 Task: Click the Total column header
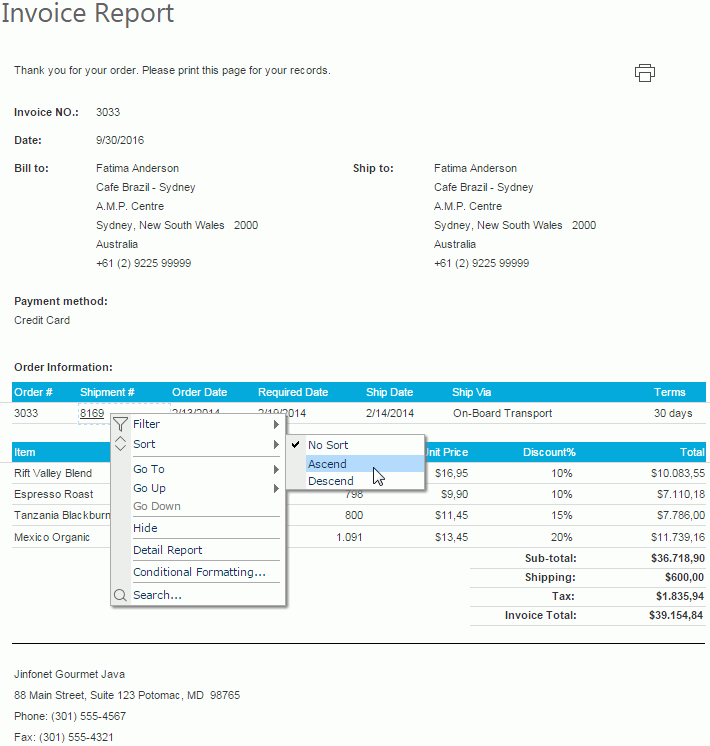click(x=692, y=452)
